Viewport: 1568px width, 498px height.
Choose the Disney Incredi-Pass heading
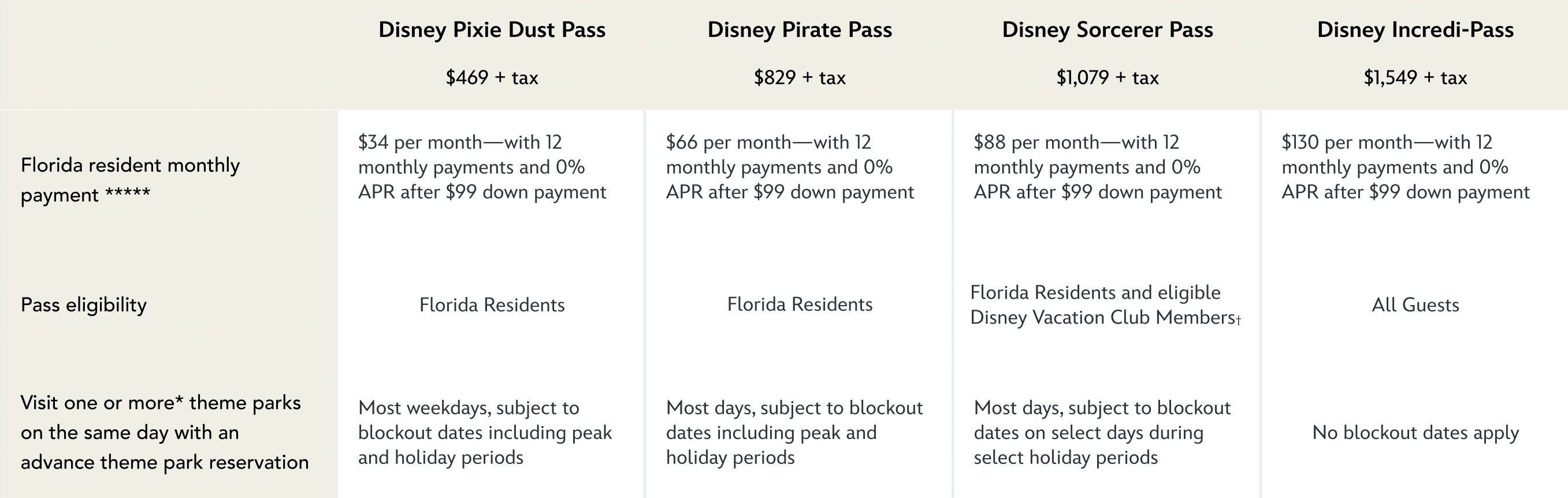(x=1415, y=30)
